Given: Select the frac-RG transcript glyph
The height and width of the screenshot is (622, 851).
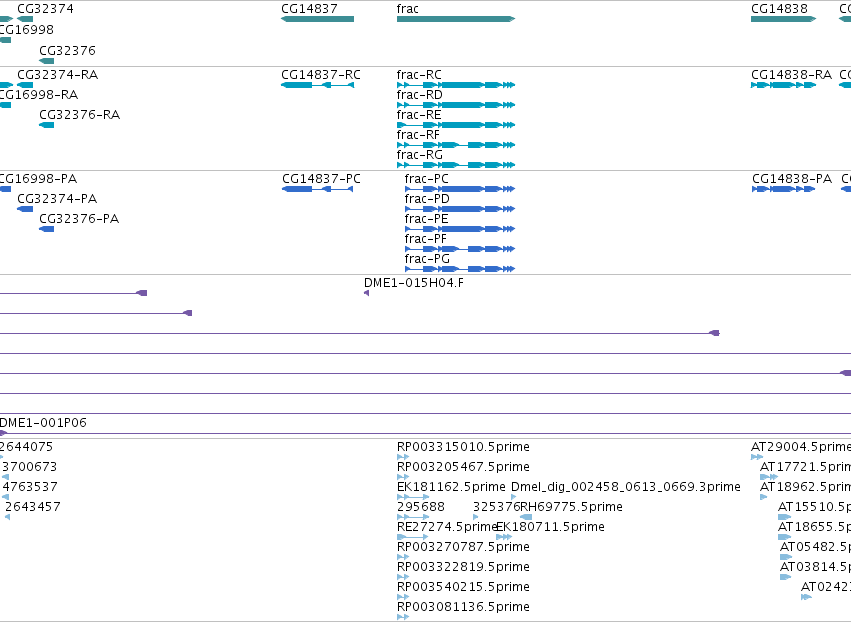Looking at the screenshot, I should (456, 165).
